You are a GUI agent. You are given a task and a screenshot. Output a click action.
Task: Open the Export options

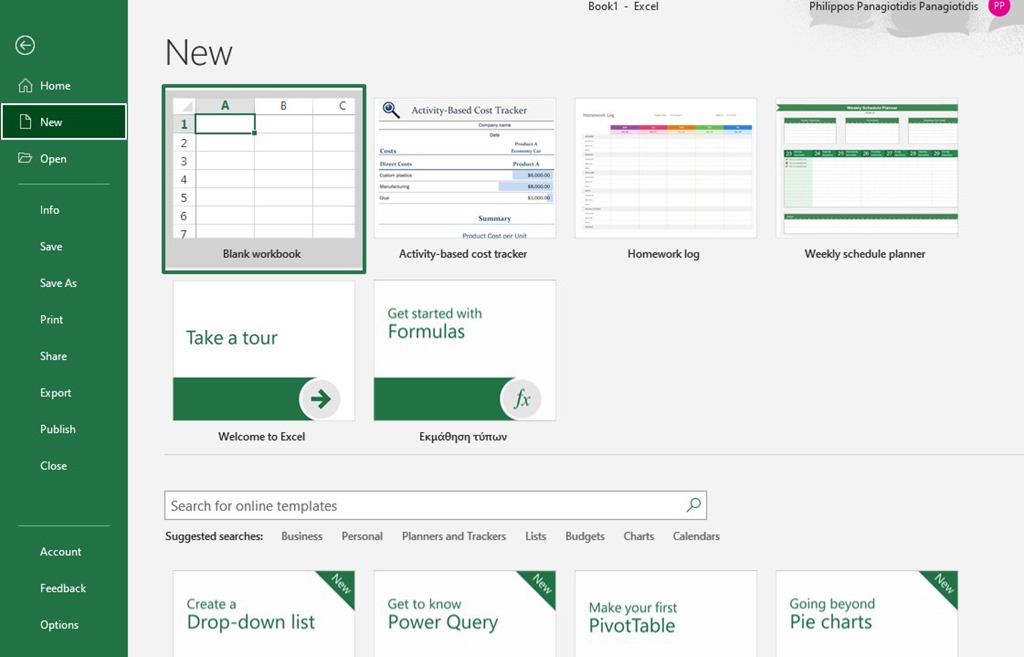(56, 393)
